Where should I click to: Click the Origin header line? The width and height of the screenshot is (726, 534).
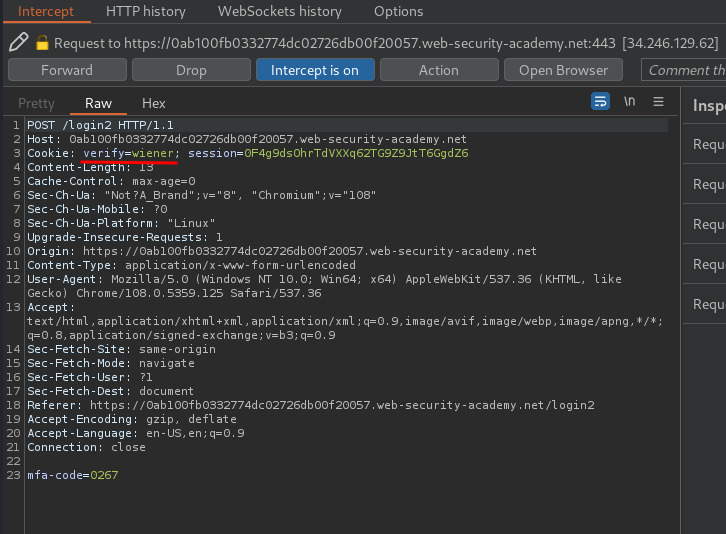282,251
